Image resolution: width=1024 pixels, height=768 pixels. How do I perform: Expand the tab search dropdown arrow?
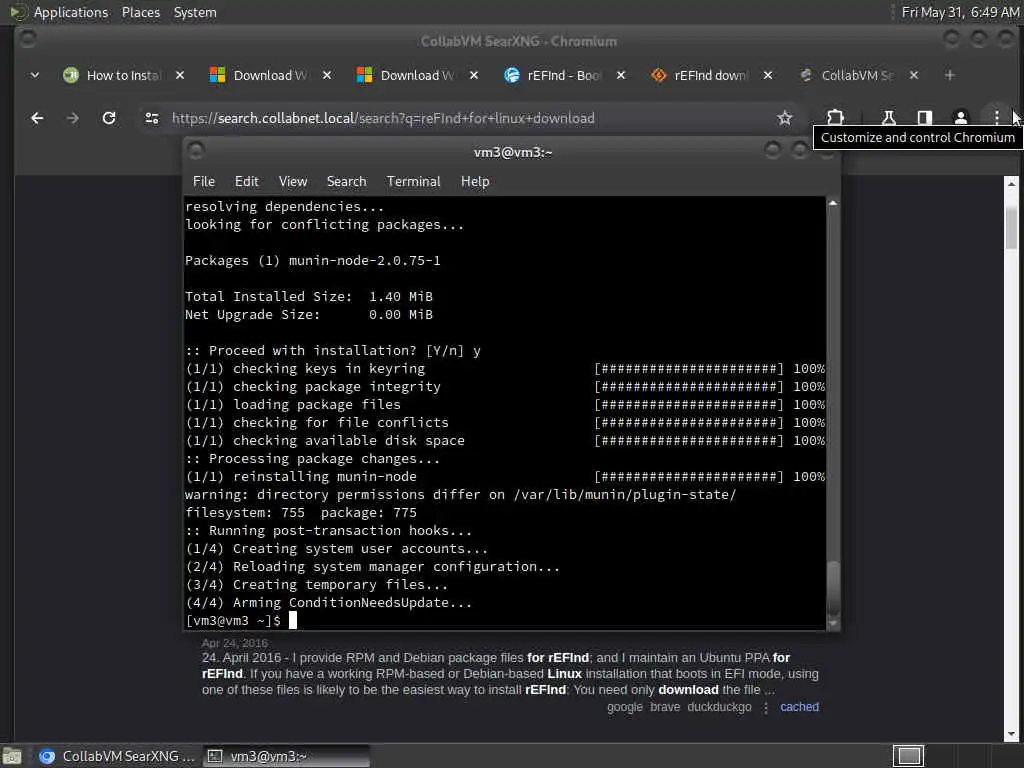point(35,75)
